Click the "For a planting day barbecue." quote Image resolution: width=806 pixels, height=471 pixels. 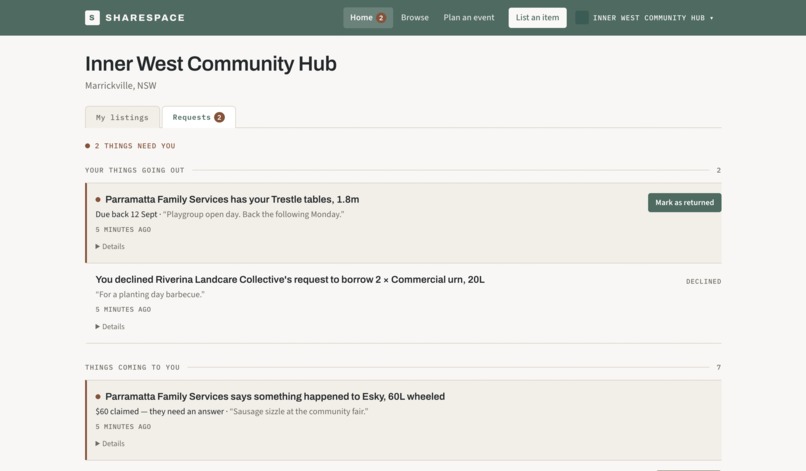pyautogui.click(x=150, y=295)
